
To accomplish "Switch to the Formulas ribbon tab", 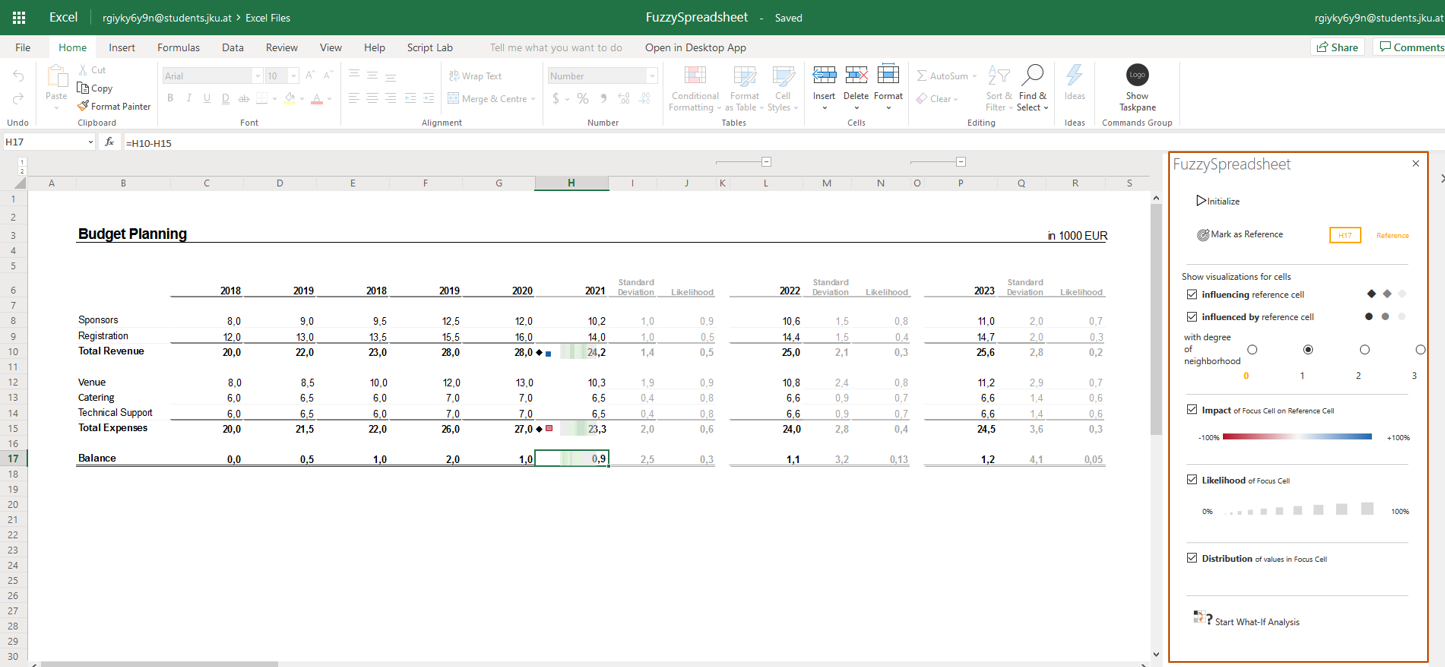I will (178, 47).
